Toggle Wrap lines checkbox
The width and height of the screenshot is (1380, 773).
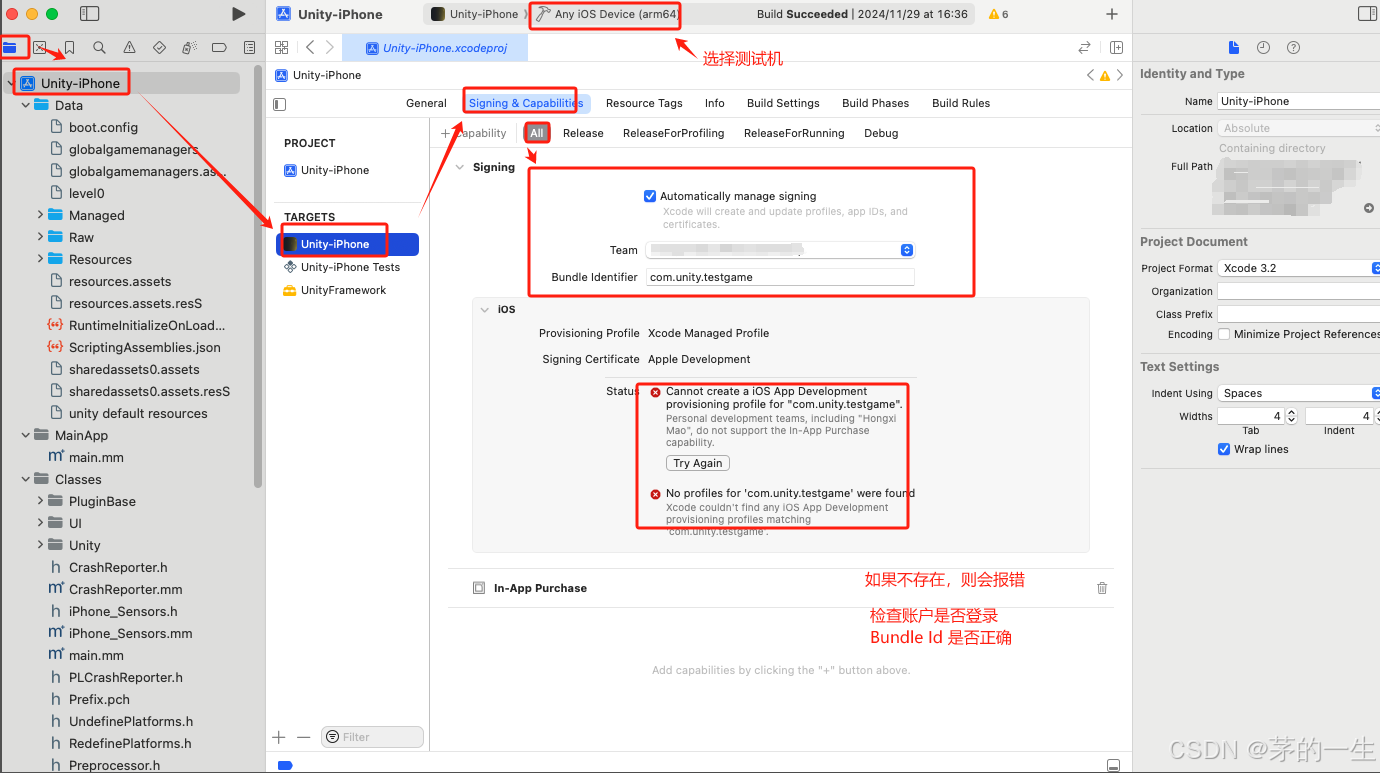point(1224,449)
